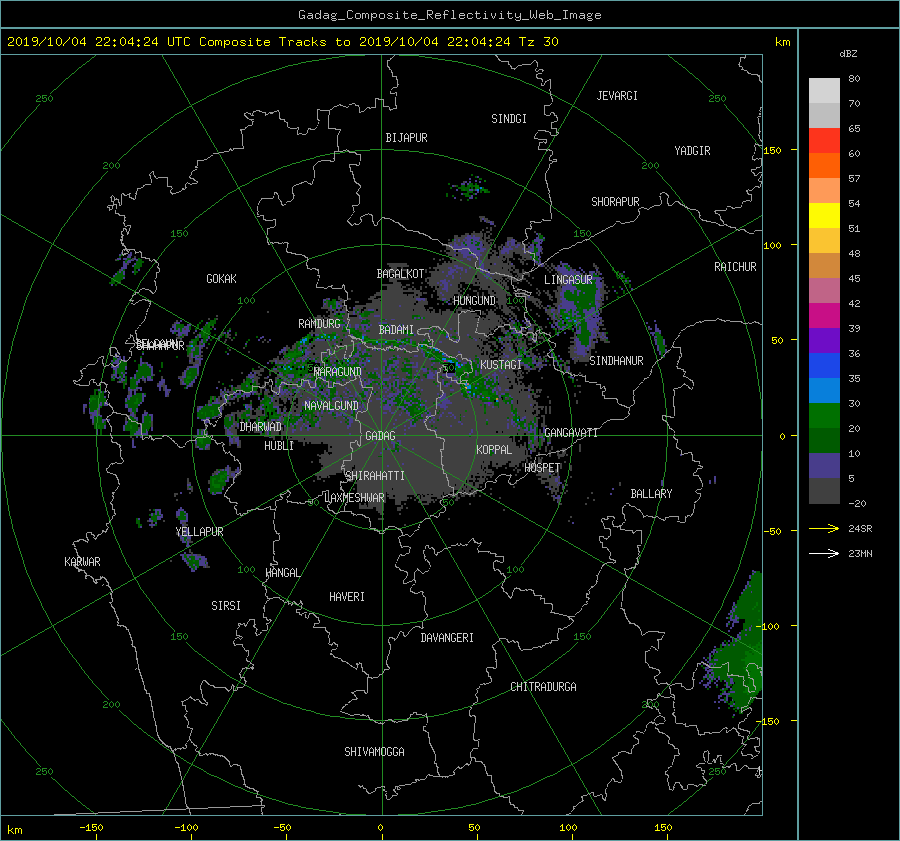Viewport: 900px width, 841px height.
Task: Click the KOPPAL label
Action: [x=494, y=450]
